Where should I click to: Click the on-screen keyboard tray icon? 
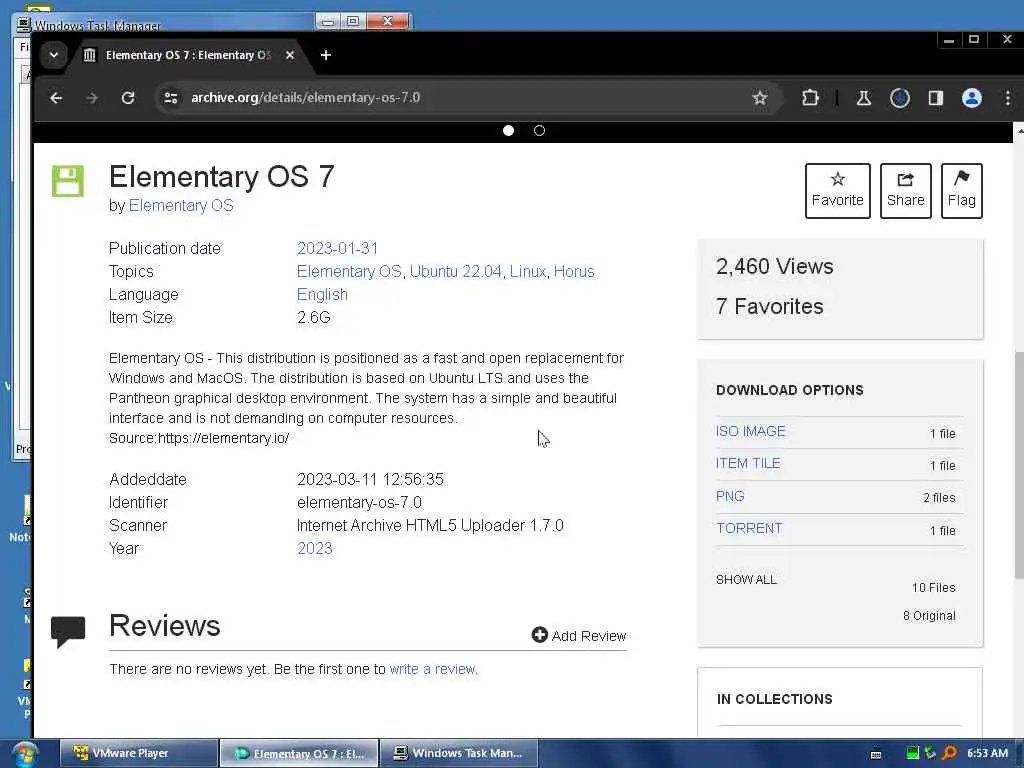[876, 754]
